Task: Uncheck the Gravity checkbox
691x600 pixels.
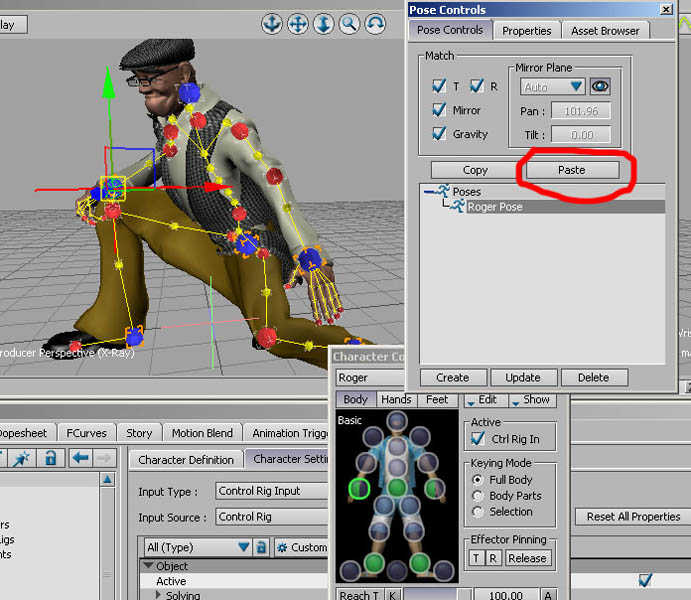Action: pos(439,133)
